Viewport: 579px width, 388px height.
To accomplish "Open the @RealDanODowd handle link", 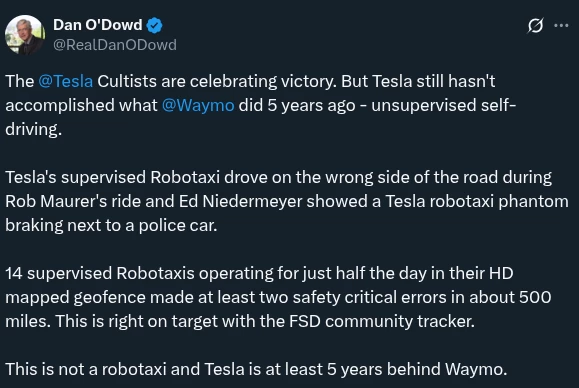I will 115,45.
